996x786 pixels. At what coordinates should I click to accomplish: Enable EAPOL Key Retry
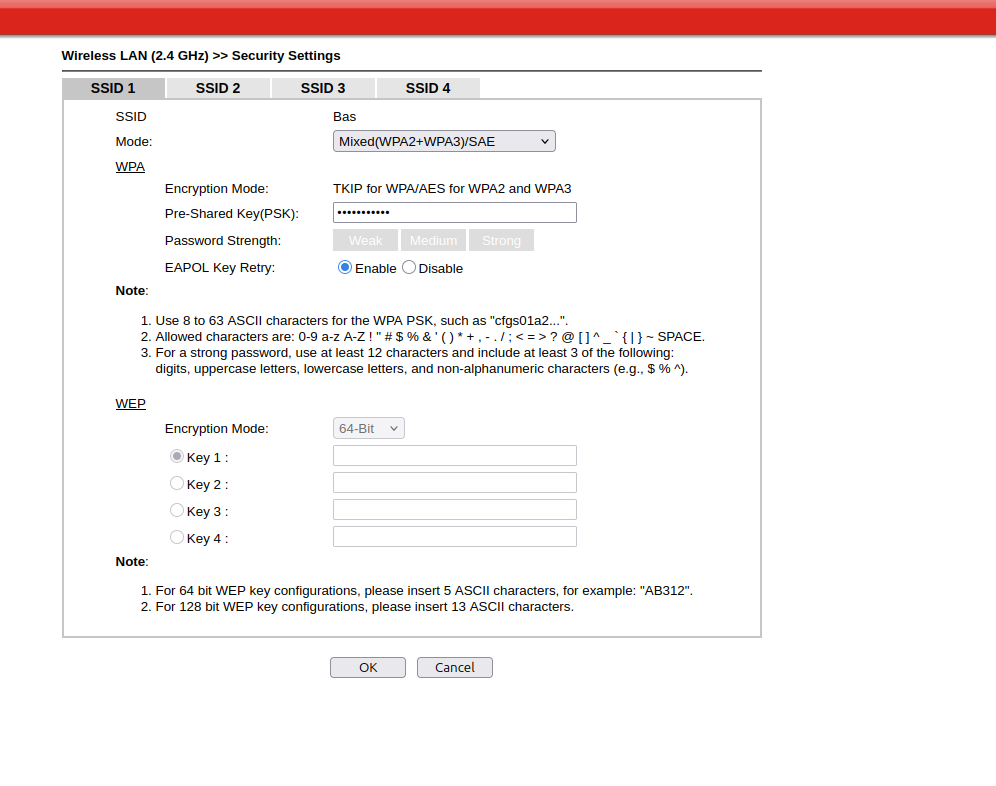345,268
